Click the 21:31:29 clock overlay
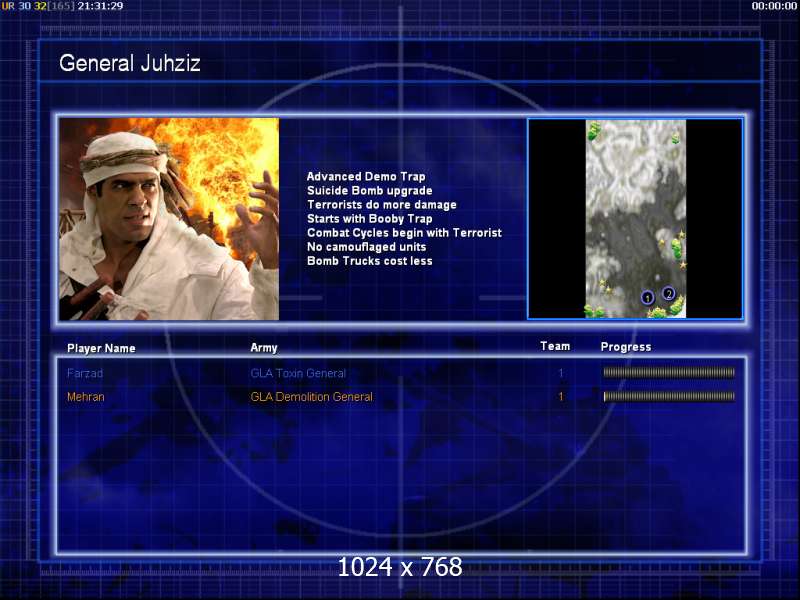Screen dimensions: 800x600 click(101, 6)
